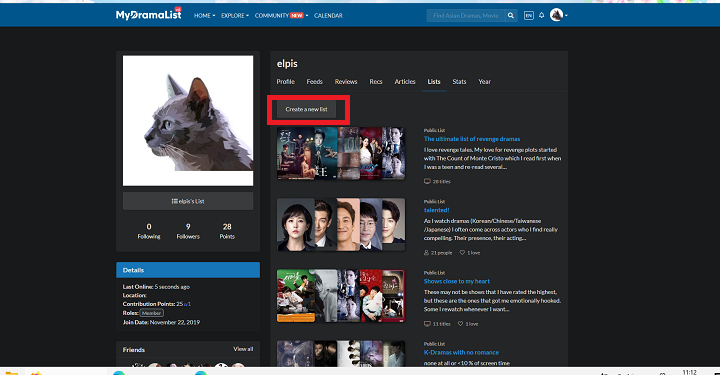
Task: Click the Details panel header
Action: click(188, 270)
